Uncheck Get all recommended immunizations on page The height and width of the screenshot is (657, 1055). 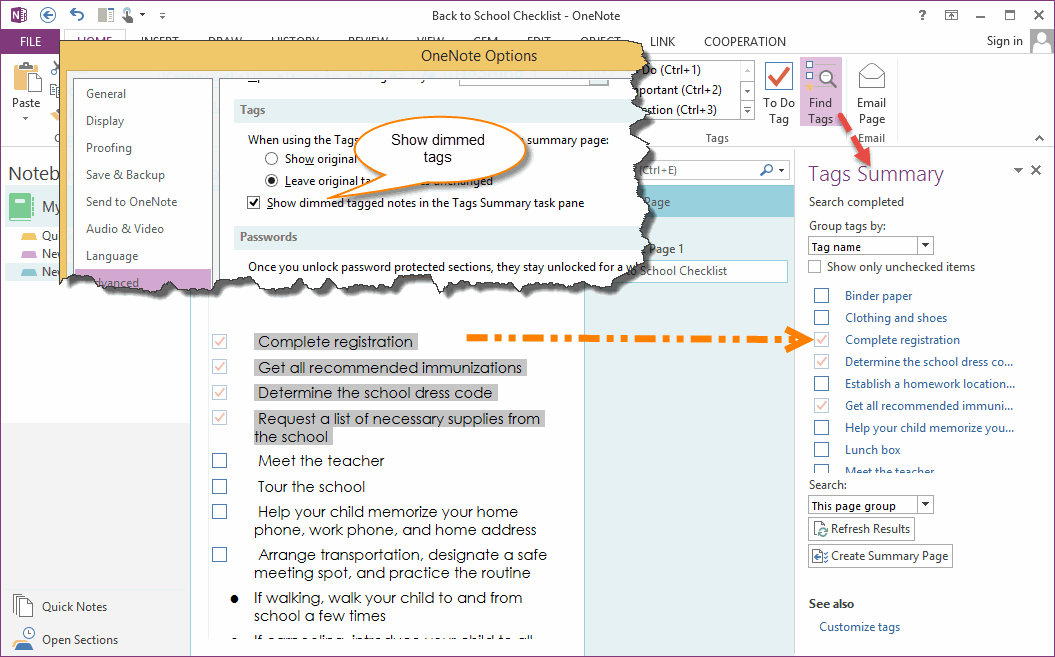click(x=219, y=367)
